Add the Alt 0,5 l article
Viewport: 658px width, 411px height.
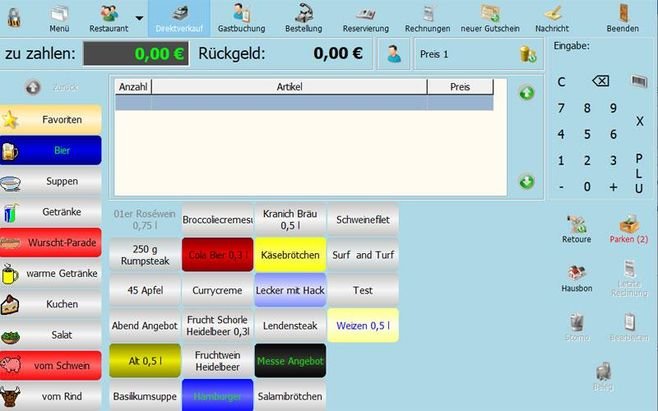(x=145, y=361)
